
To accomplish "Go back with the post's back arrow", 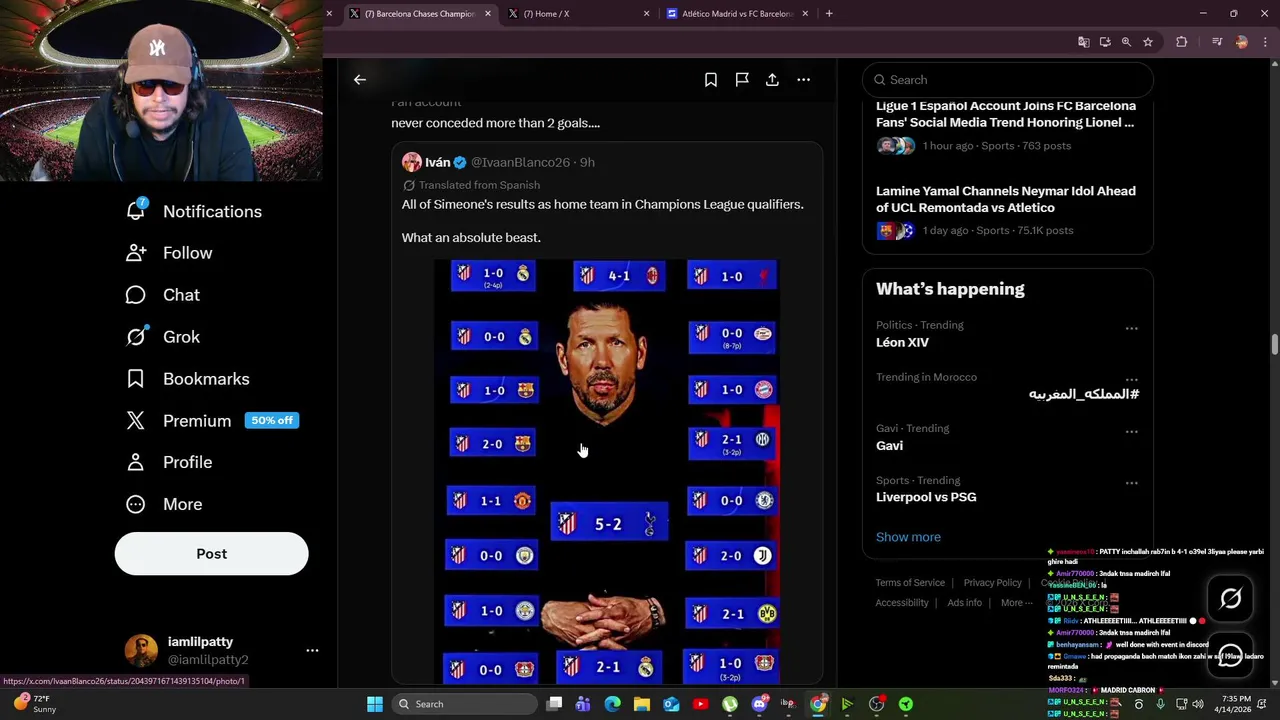I will (x=360, y=80).
